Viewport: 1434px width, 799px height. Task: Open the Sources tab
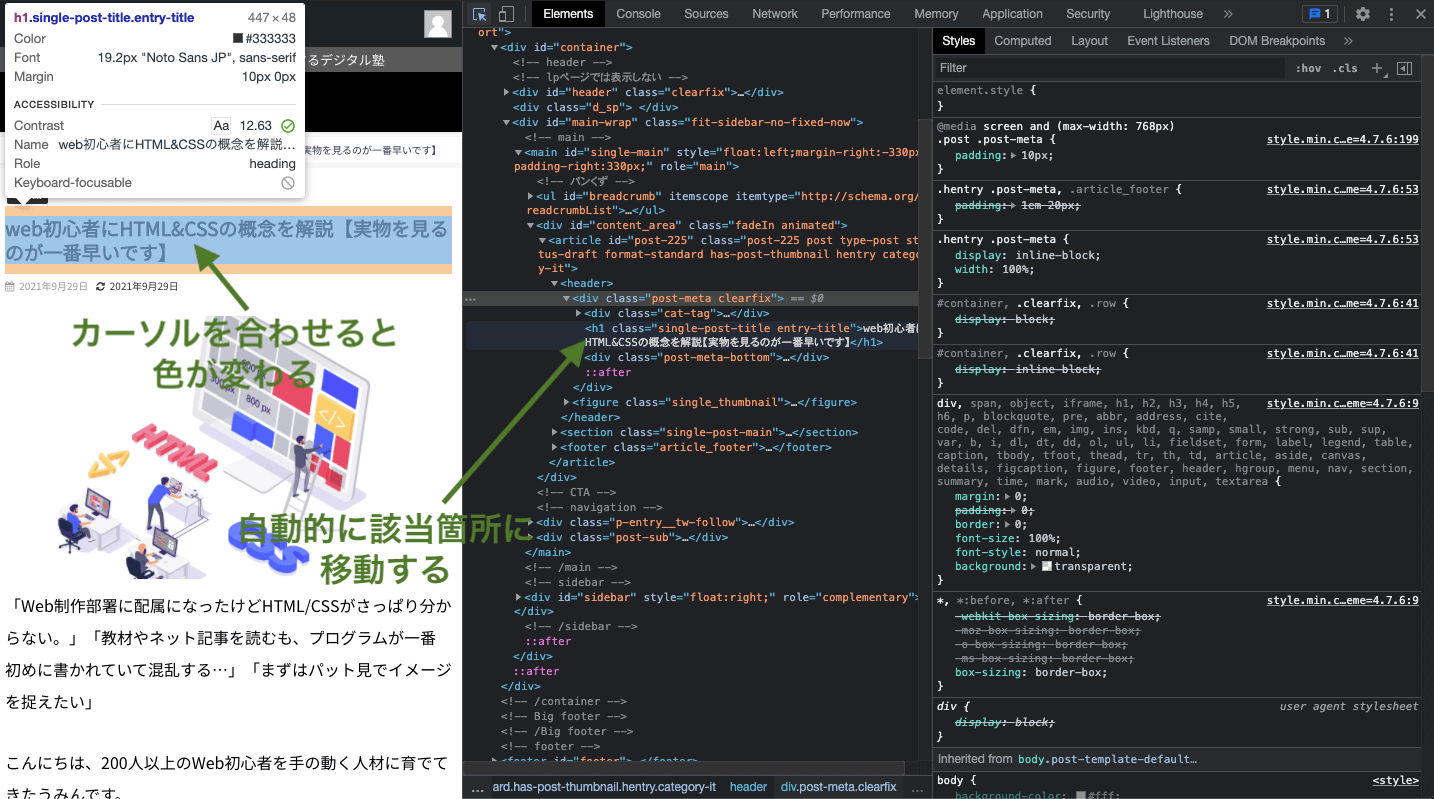[x=706, y=14]
